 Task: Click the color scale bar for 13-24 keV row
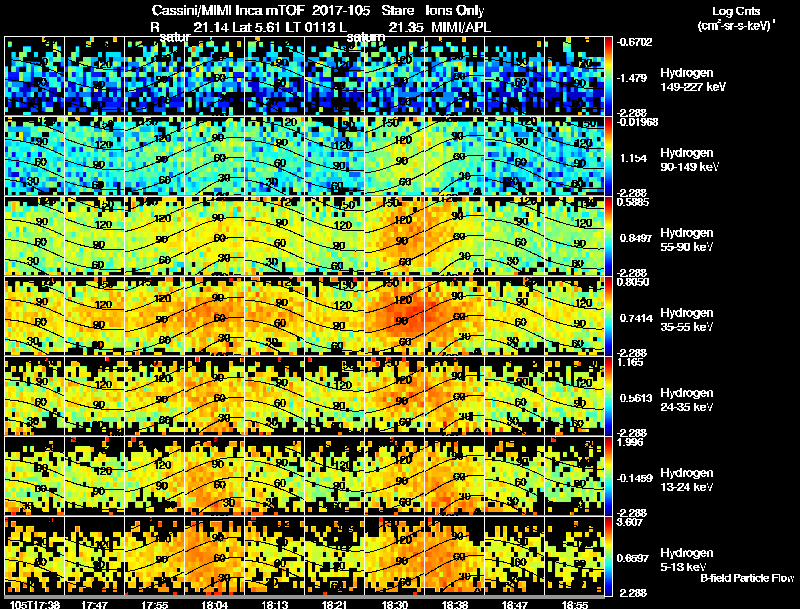608,476
